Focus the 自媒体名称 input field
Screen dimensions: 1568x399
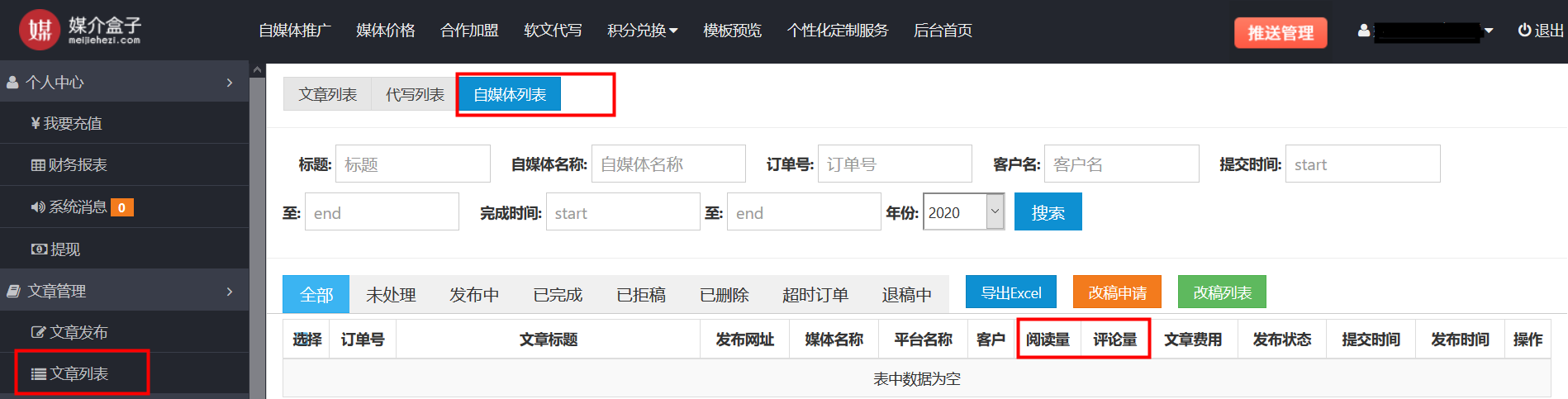pyautogui.click(x=668, y=164)
